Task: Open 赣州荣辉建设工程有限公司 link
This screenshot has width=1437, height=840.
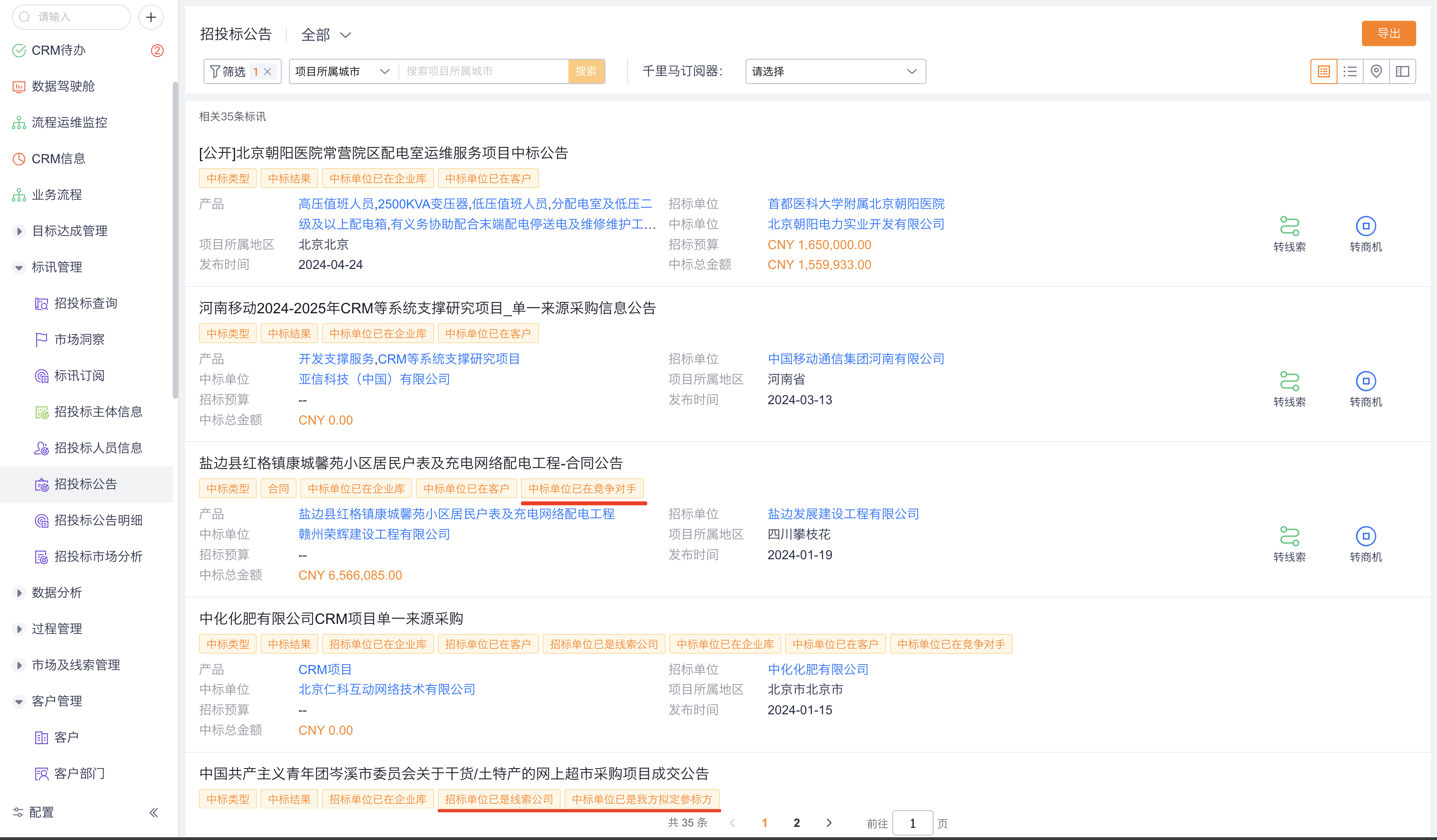Action: pos(374,534)
